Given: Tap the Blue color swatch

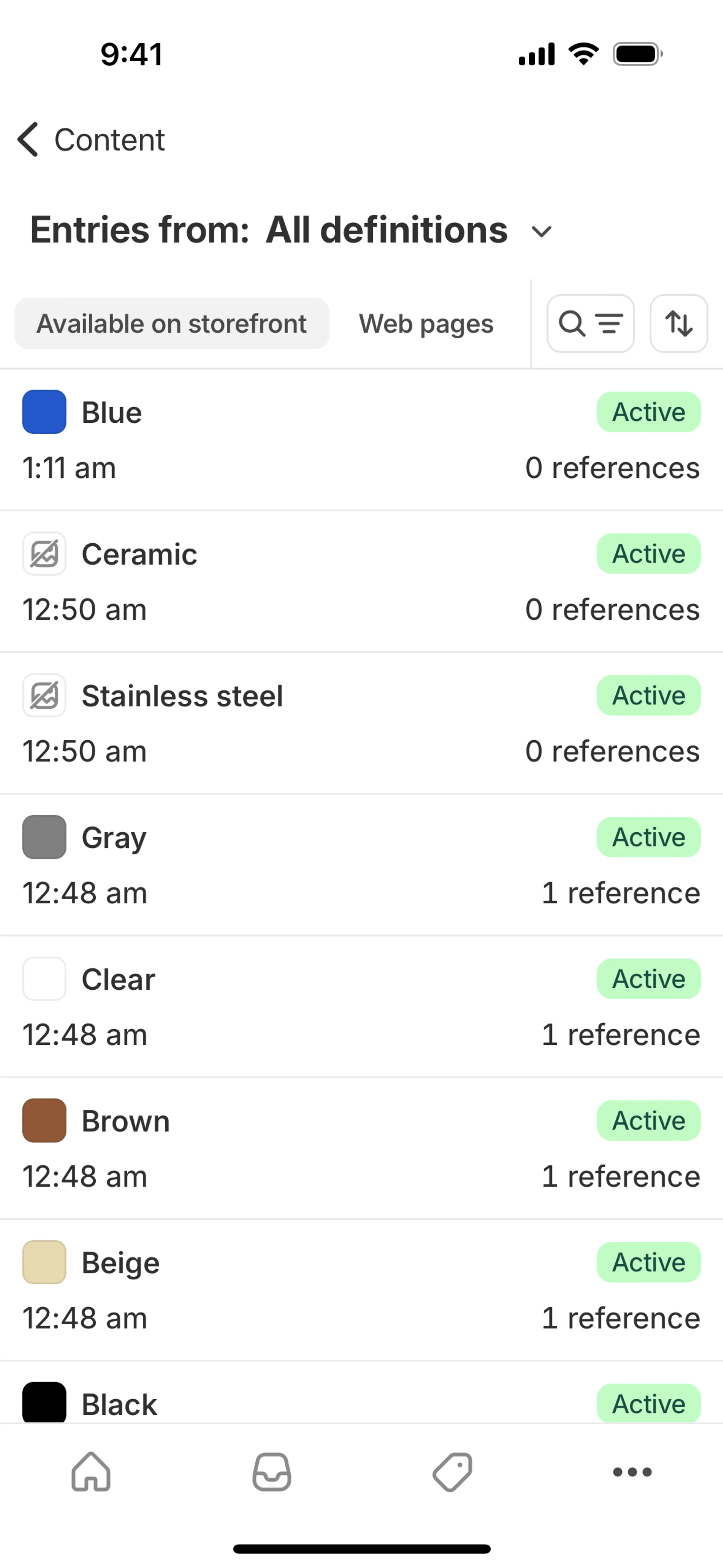Looking at the screenshot, I should coord(44,412).
